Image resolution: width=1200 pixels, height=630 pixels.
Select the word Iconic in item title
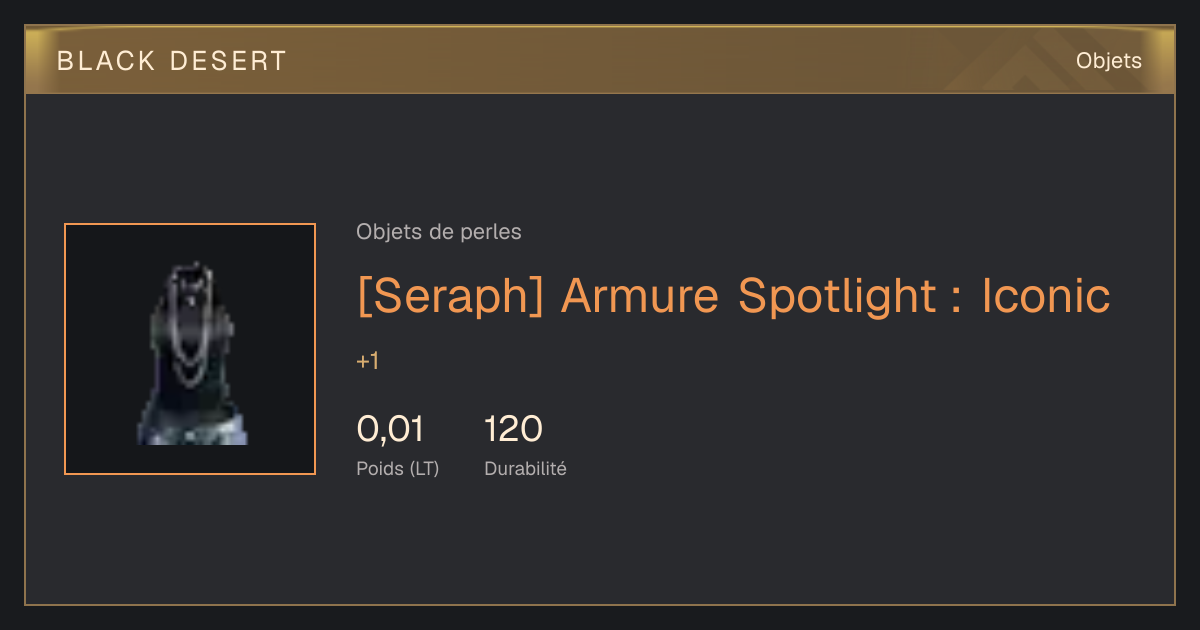[1046, 296]
